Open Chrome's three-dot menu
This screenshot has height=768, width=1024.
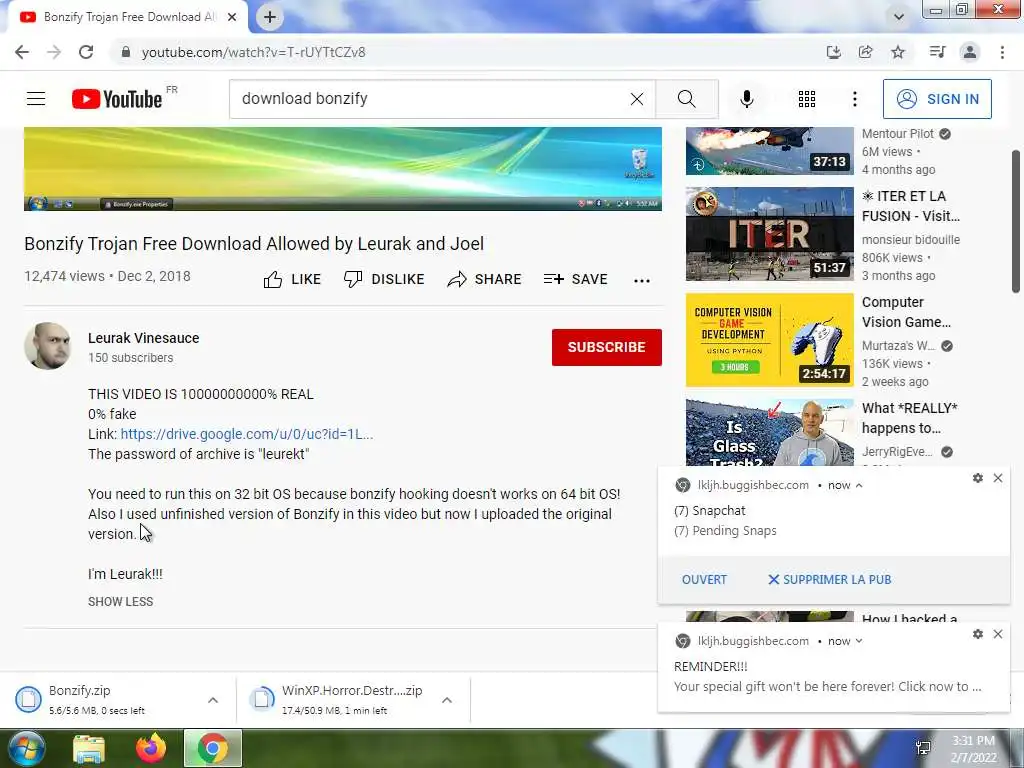(1002, 52)
